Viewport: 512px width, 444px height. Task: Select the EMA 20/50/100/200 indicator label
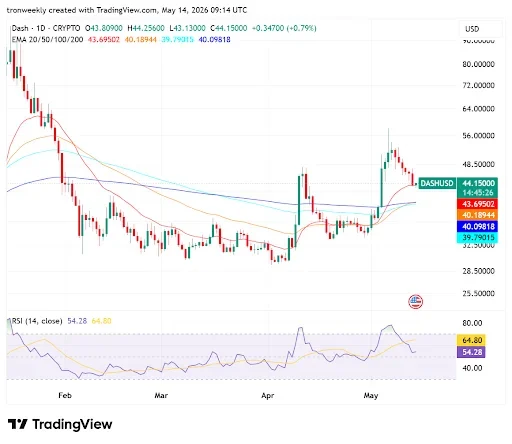pos(47,40)
